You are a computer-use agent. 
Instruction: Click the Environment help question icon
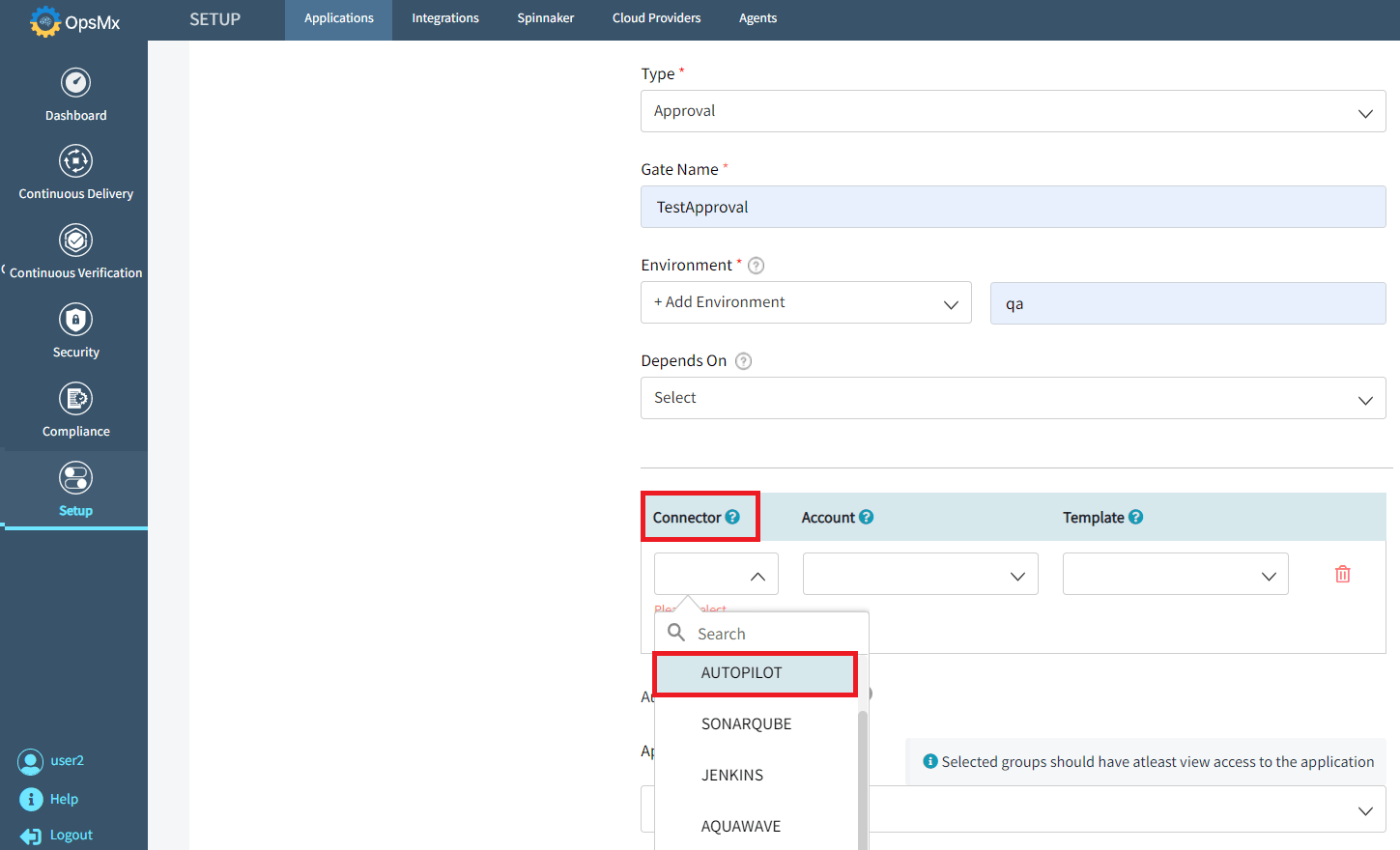point(757,265)
